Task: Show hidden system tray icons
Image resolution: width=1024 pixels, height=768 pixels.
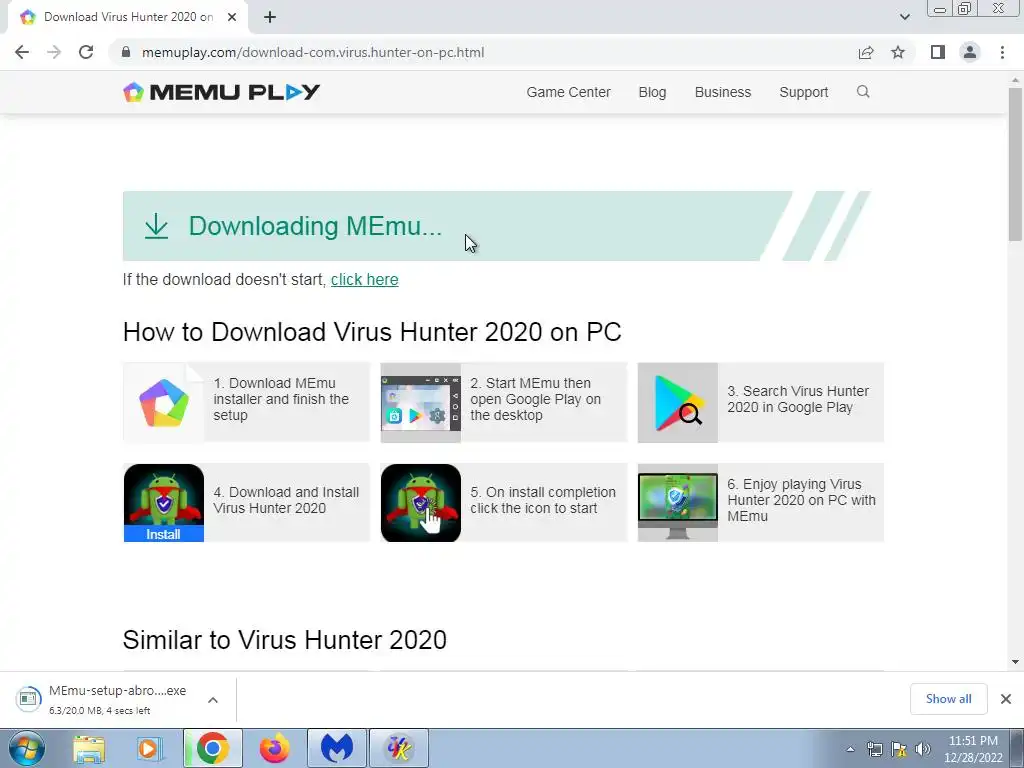Action: coord(850,749)
